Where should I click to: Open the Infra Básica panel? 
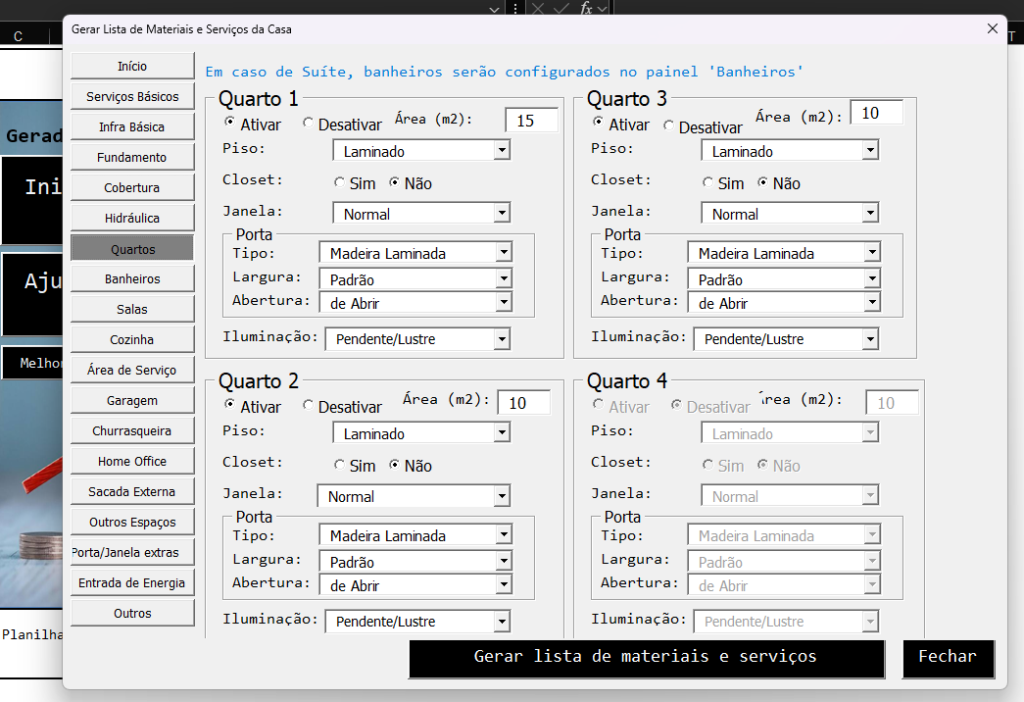click(x=132, y=127)
